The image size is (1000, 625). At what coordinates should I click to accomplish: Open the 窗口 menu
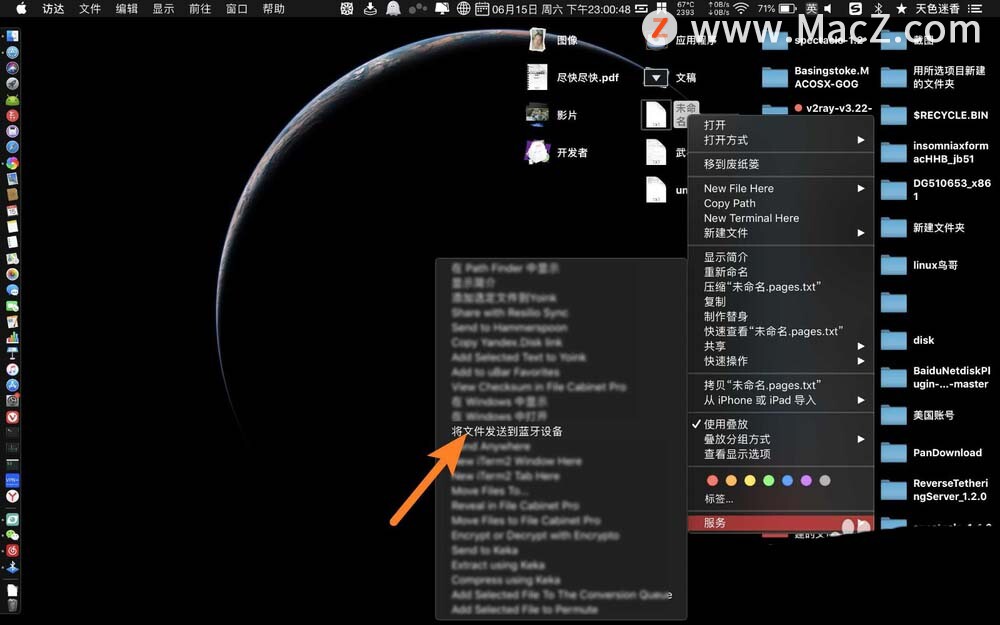coord(237,8)
